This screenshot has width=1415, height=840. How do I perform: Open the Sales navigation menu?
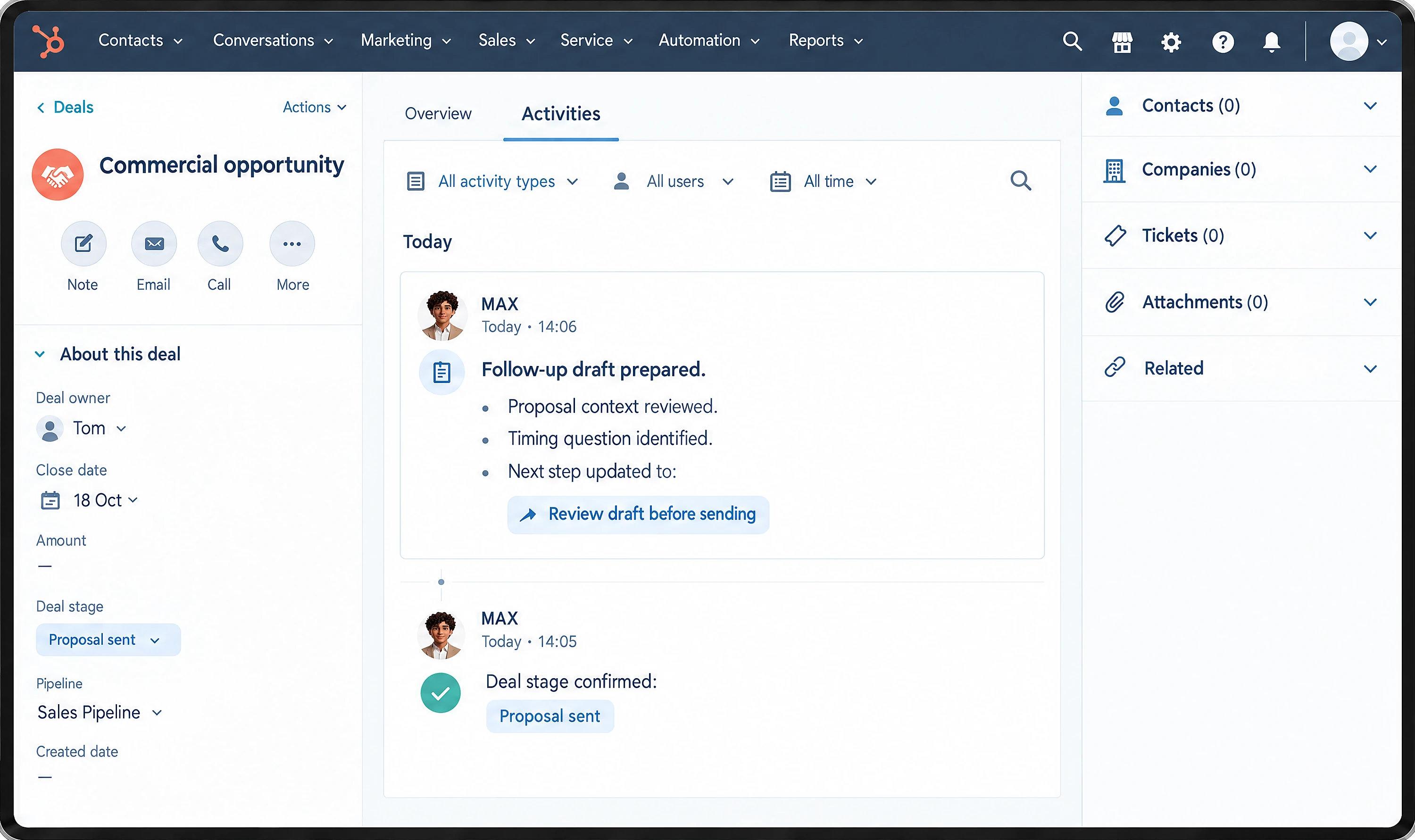pos(507,41)
